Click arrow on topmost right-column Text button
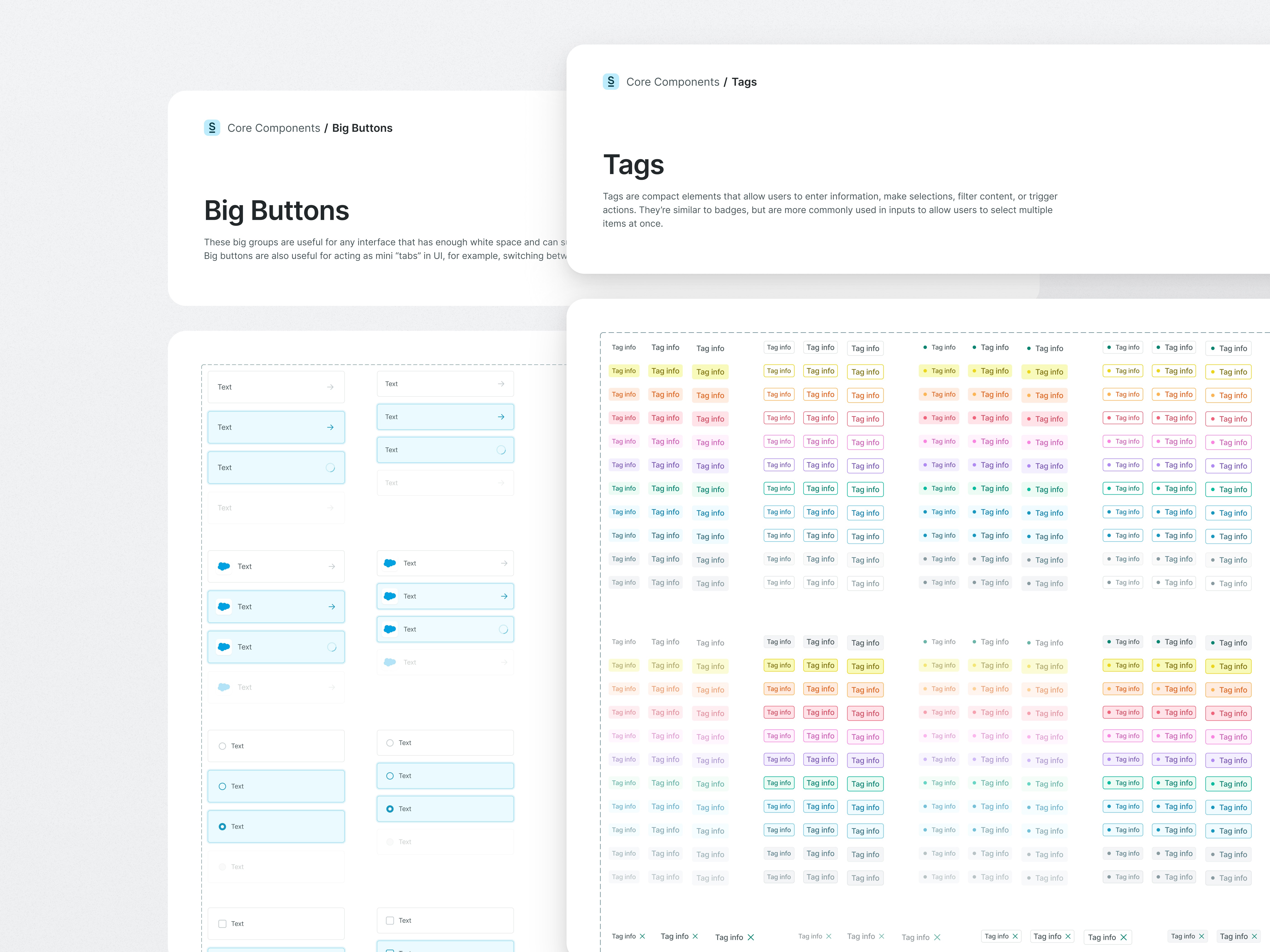This screenshot has height=952, width=1270. coord(501,384)
